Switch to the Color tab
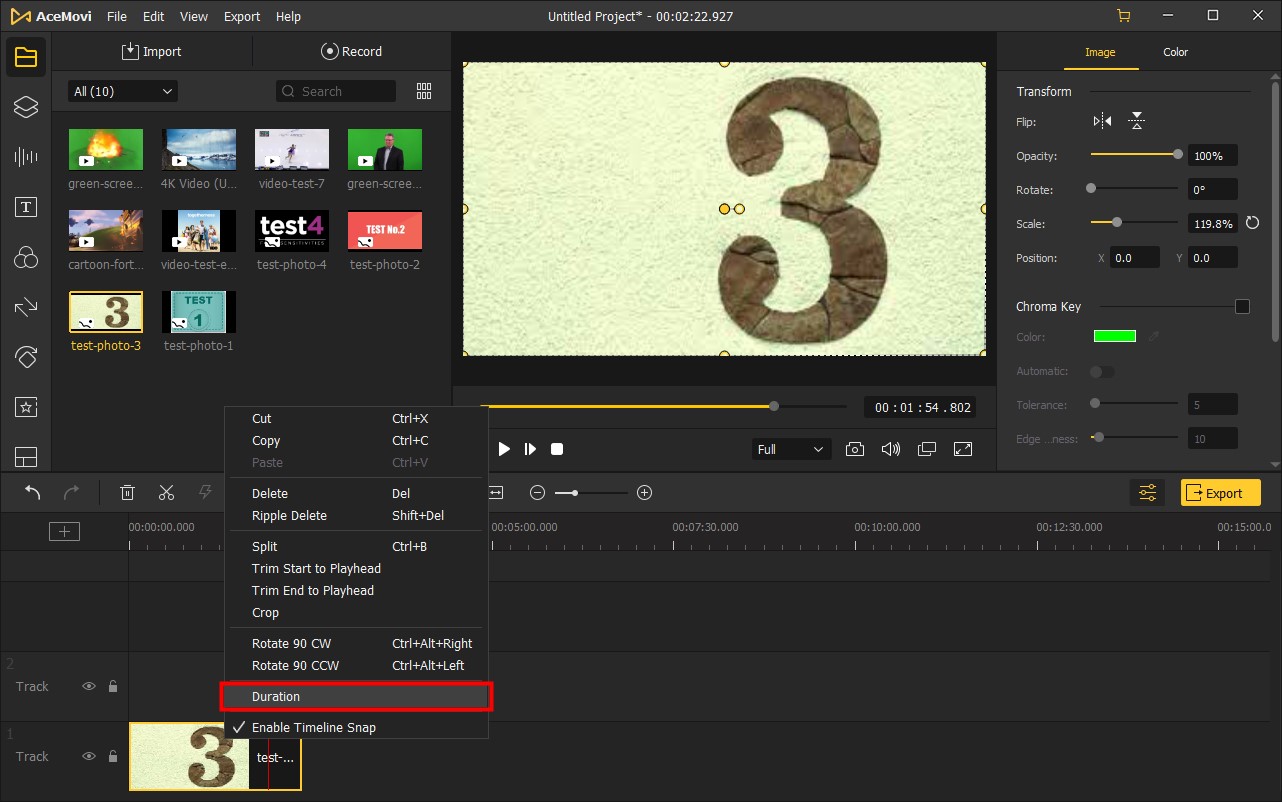The image size is (1282, 802). click(1175, 52)
